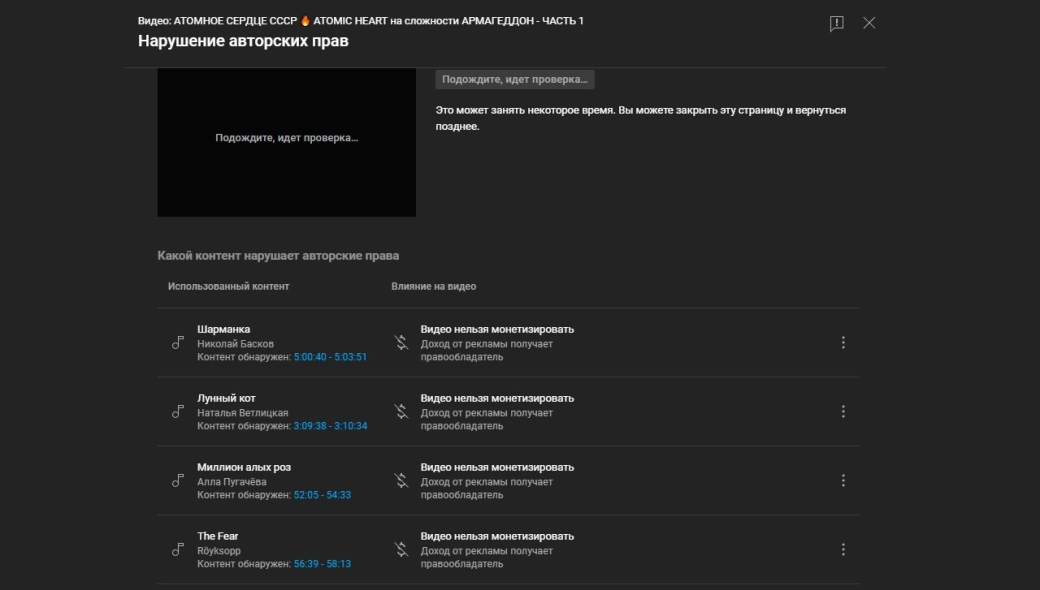1040x590 pixels.
Task: Click 'Видео нельзя монетизировать' in Миллион алых роз row
Action: [x=497, y=467]
